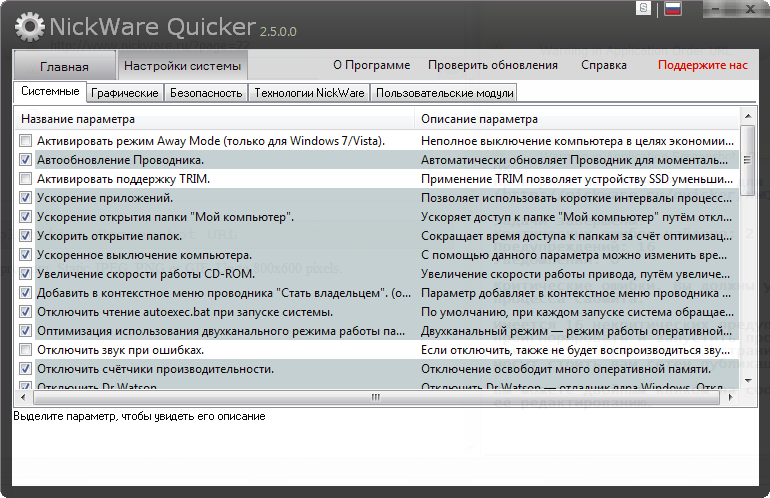Click the horizontal scrollbar left arrow
Screen dimensions: 770x498
tap(23, 397)
